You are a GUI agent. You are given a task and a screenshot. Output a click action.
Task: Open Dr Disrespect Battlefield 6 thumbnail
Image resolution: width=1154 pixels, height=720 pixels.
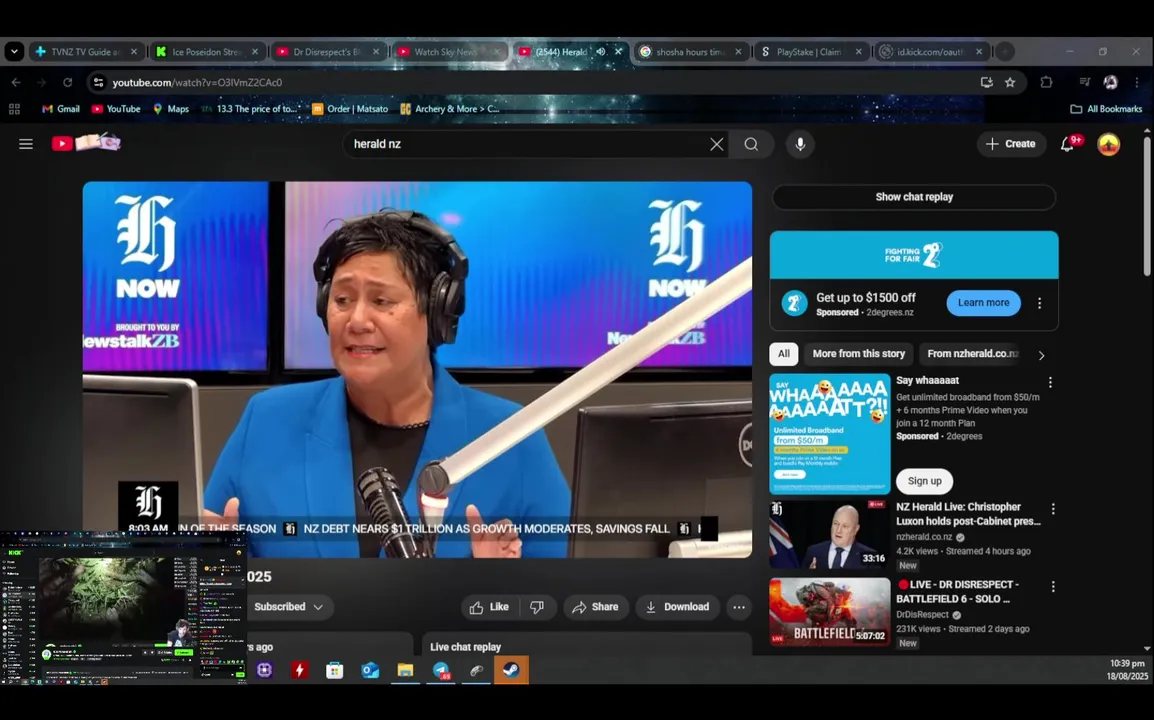pyautogui.click(x=829, y=612)
